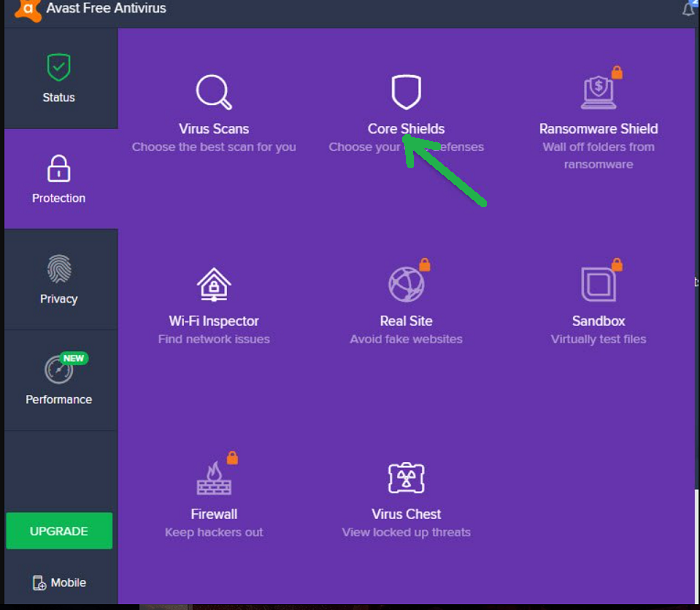Viewport: 700px width, 610px height.
Task: Click the Real Site globe icon
Action: (x=406, y=284)
